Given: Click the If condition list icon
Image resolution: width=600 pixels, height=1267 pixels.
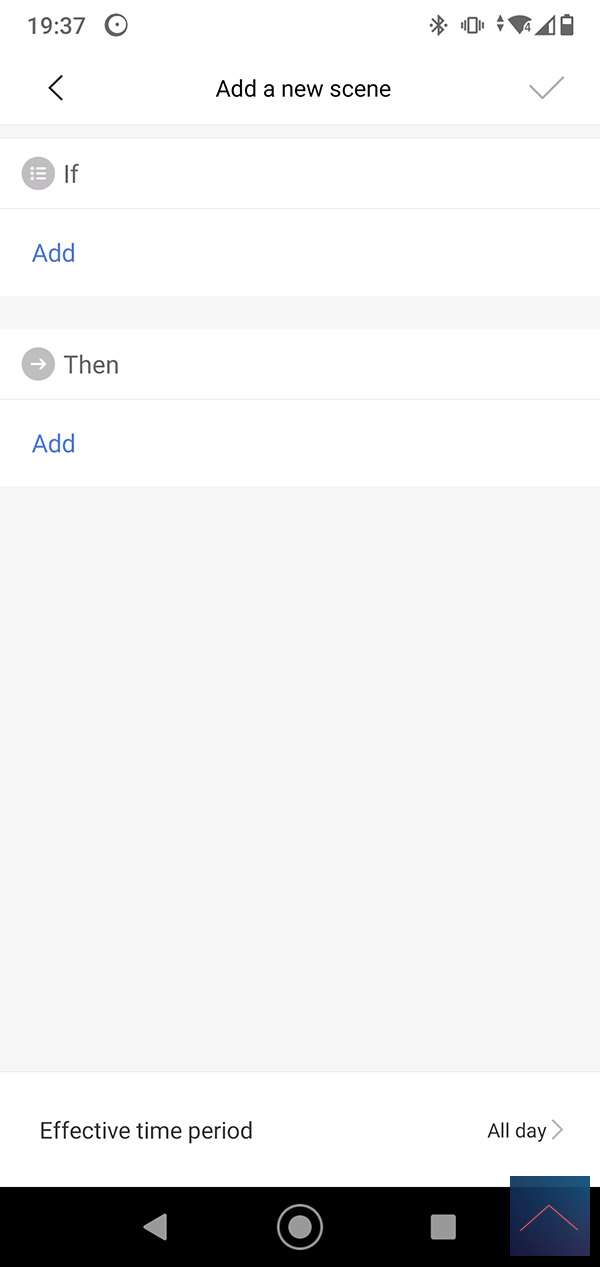Looking at the screenshot, I should (x=38, y=174).
